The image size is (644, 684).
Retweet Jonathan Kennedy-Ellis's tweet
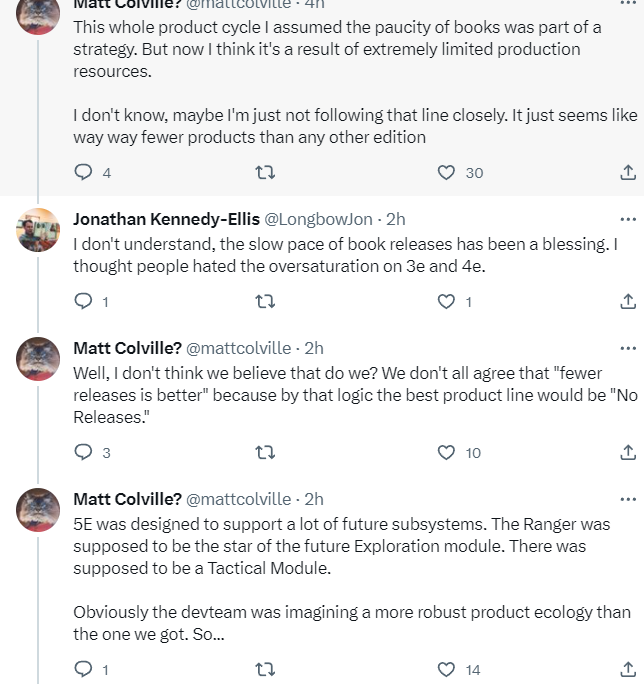tap(265, 301)
